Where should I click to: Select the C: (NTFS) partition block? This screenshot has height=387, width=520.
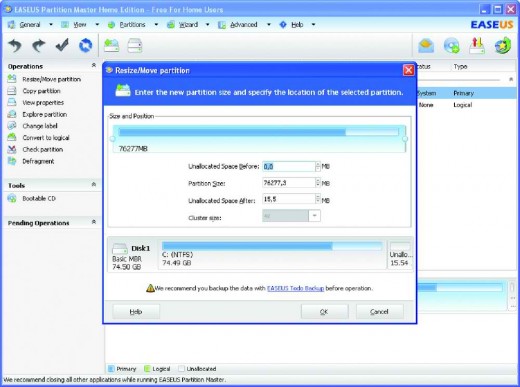click(x=272, y=255)
